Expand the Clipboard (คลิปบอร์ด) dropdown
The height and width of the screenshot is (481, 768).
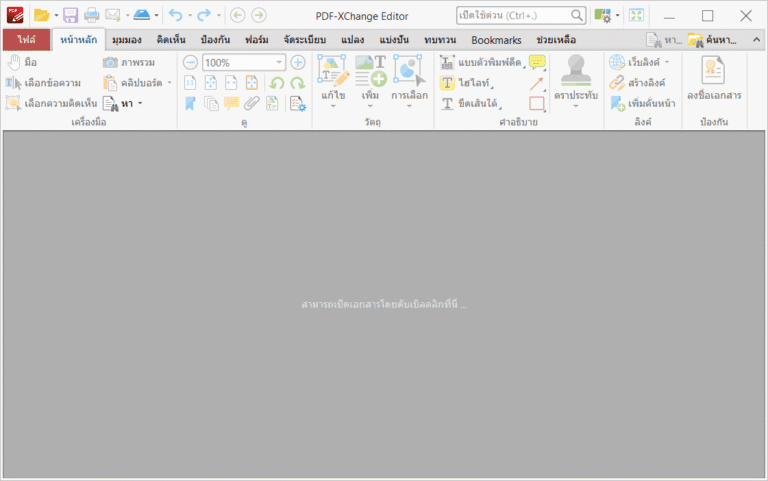coord(169,83)
